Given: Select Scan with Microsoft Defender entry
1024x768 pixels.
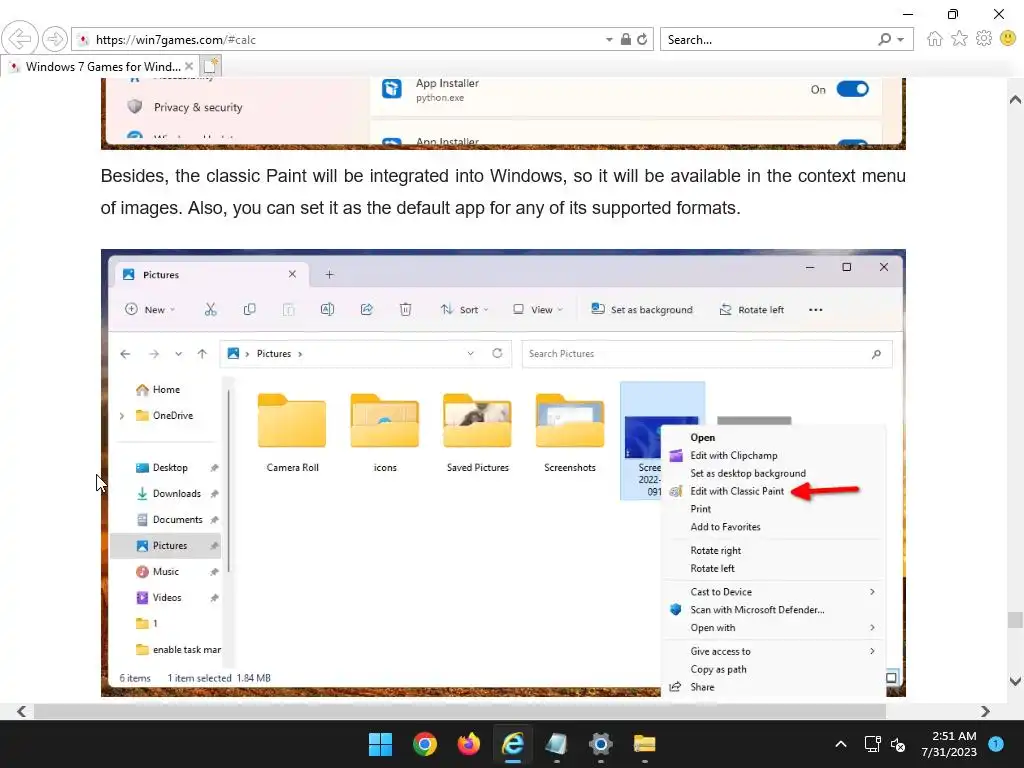Looking at the screenshot, I should coord(757,610).
